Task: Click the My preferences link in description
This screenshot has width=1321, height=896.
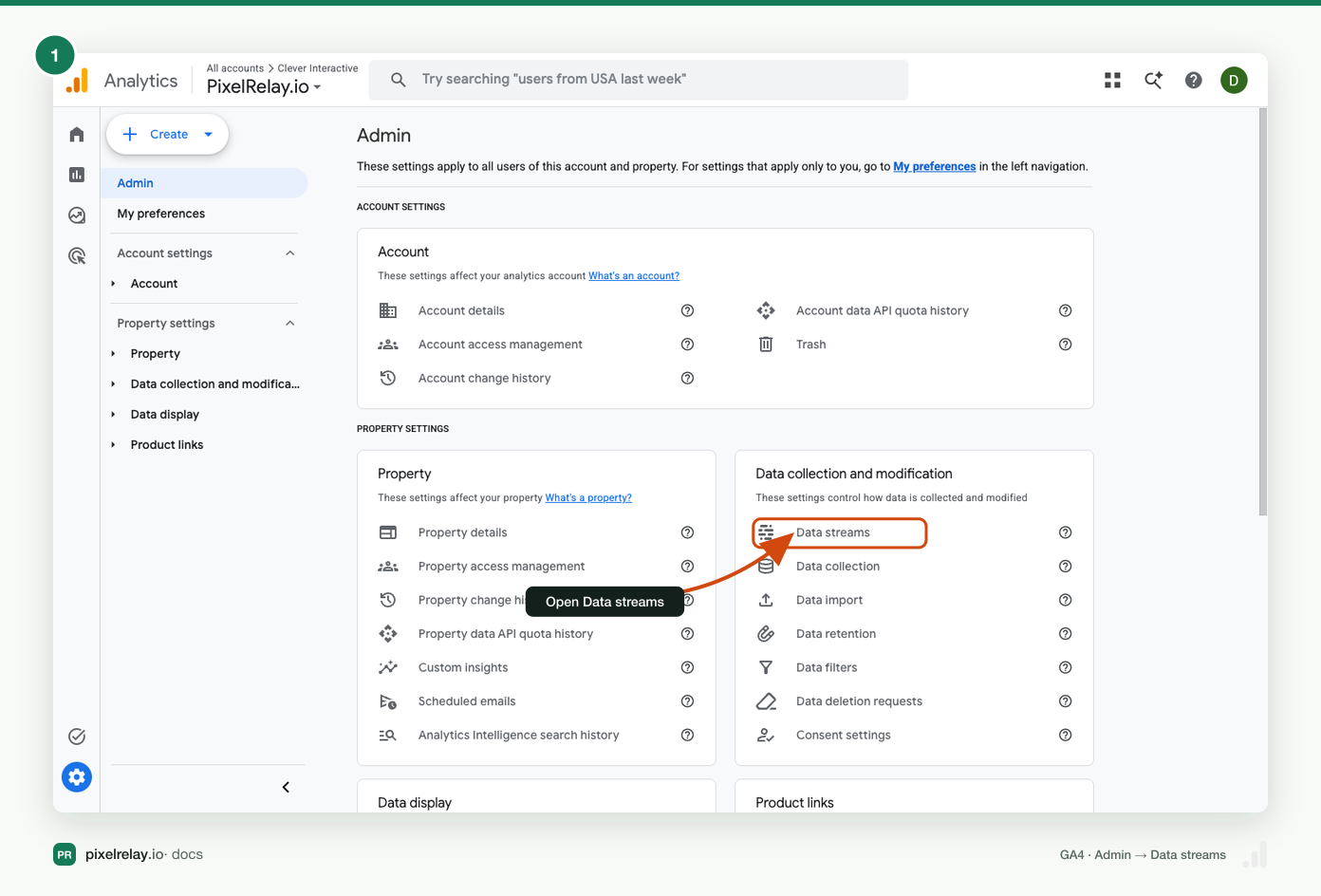Action: (935, 166)
